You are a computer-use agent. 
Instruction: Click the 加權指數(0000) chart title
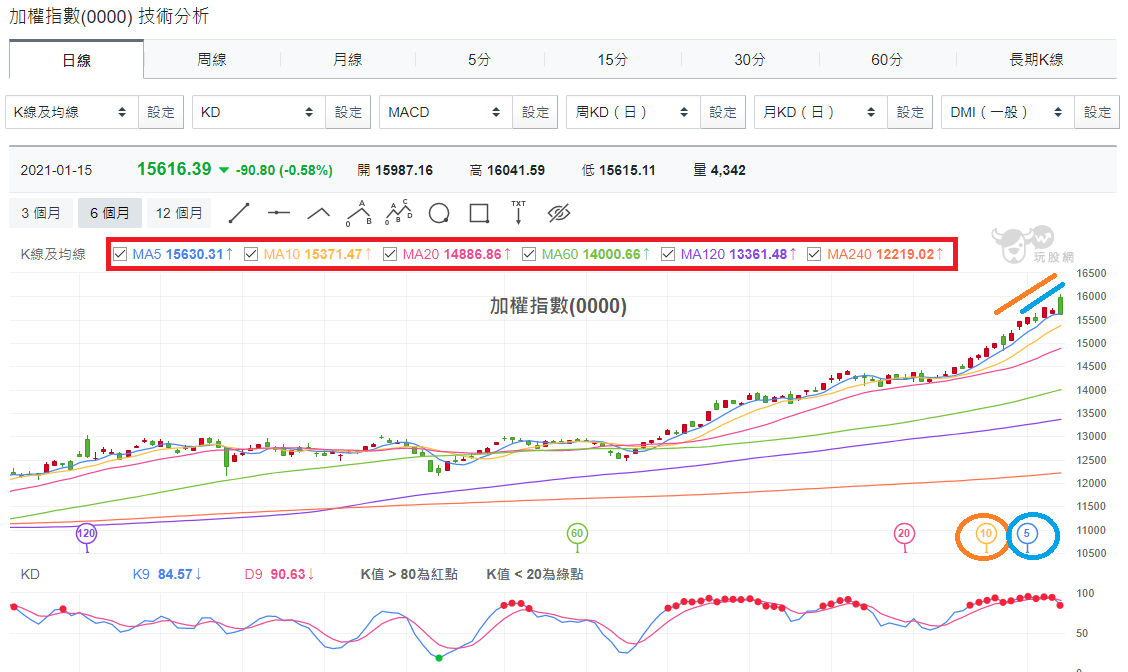coord(558,306)
